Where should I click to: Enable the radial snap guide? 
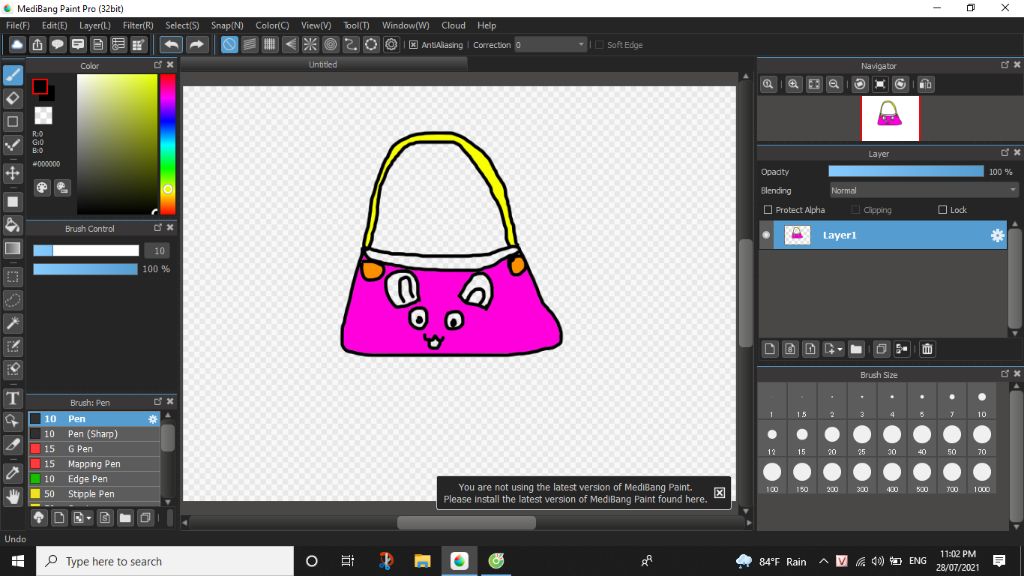tap(310, 44)
